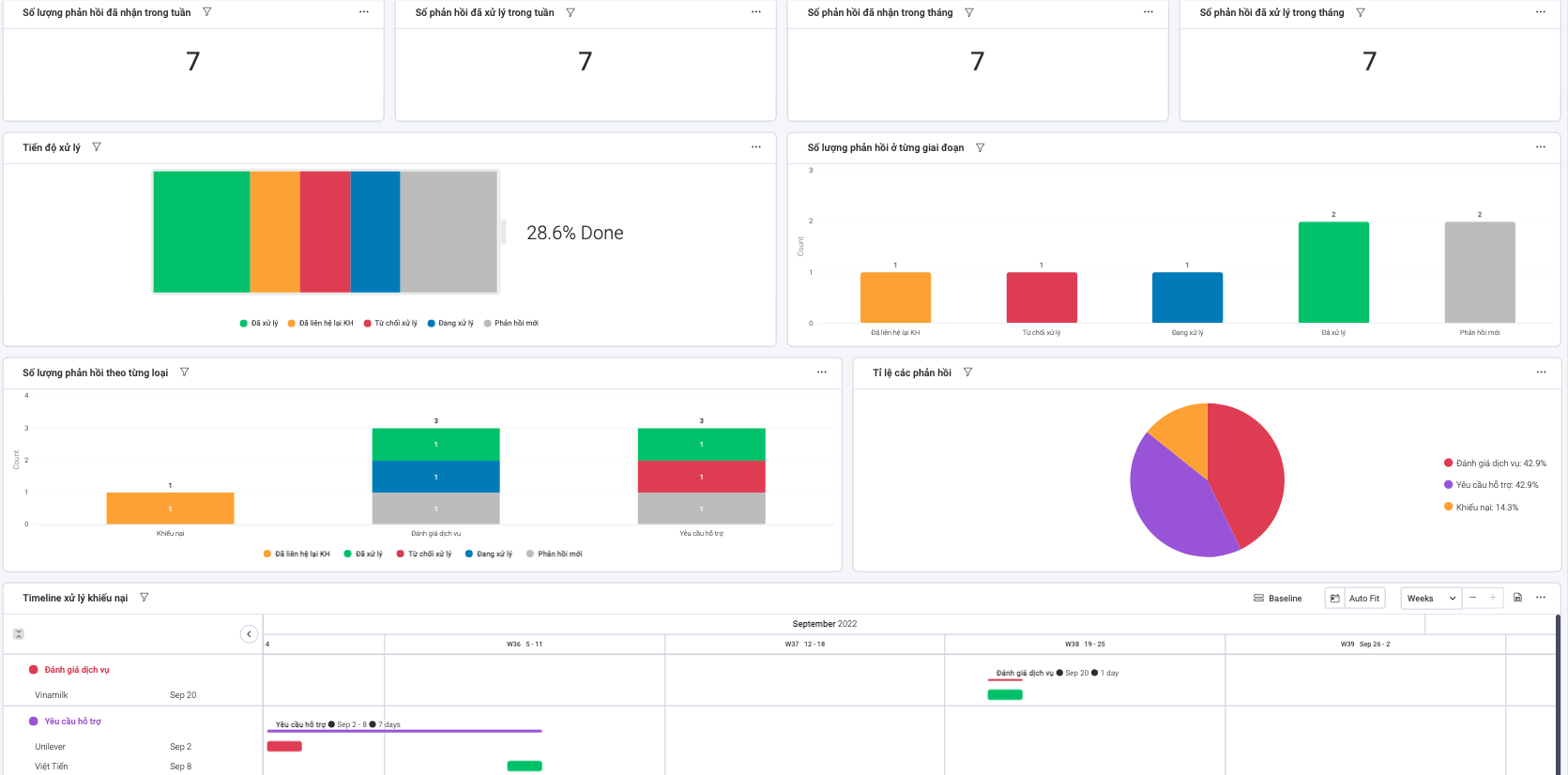Click green Đã xử lý segment in progress bar
This screenshot has height=775, width=1568.
pos(201,232)
